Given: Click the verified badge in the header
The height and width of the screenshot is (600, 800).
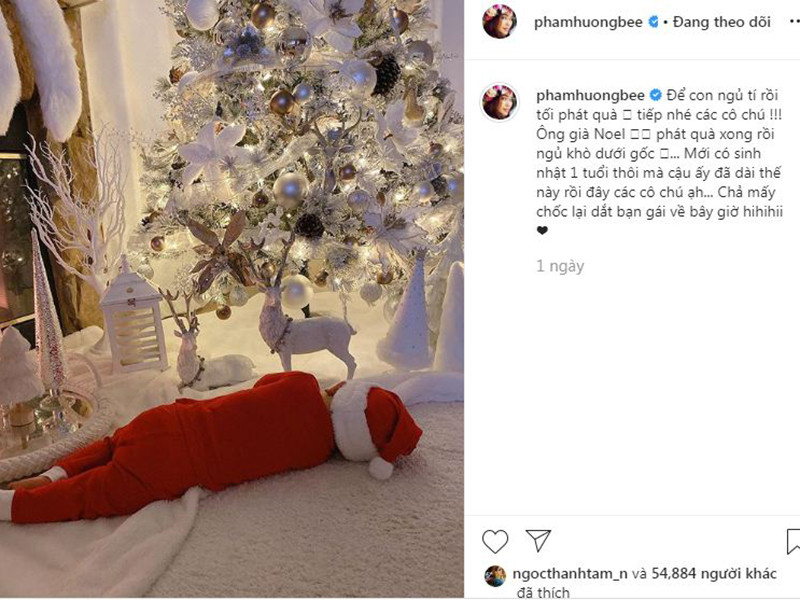Looking at the screenshot, I should click(653, 22).
